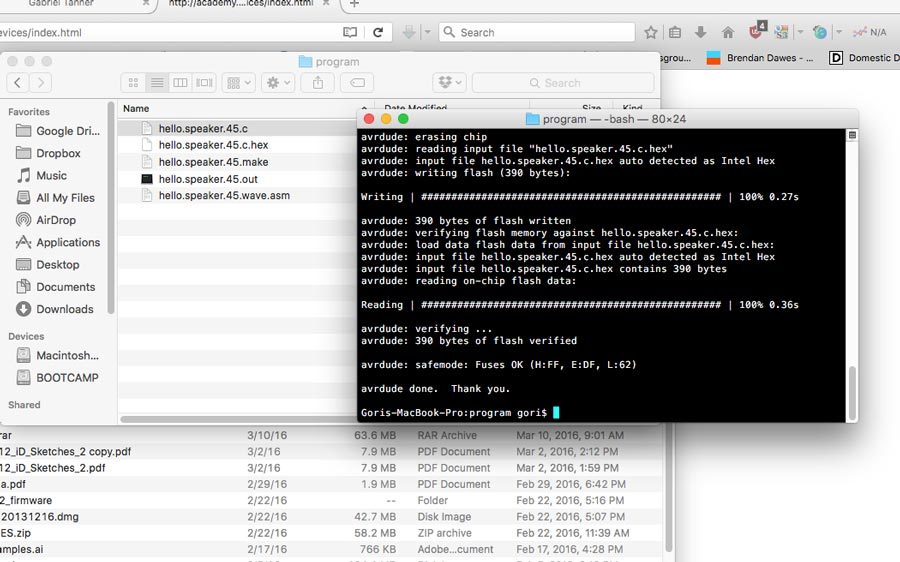900x562 pixels.
Task: Click Finder horizontal scrollbar at bottom
Action: pos(238,419)
